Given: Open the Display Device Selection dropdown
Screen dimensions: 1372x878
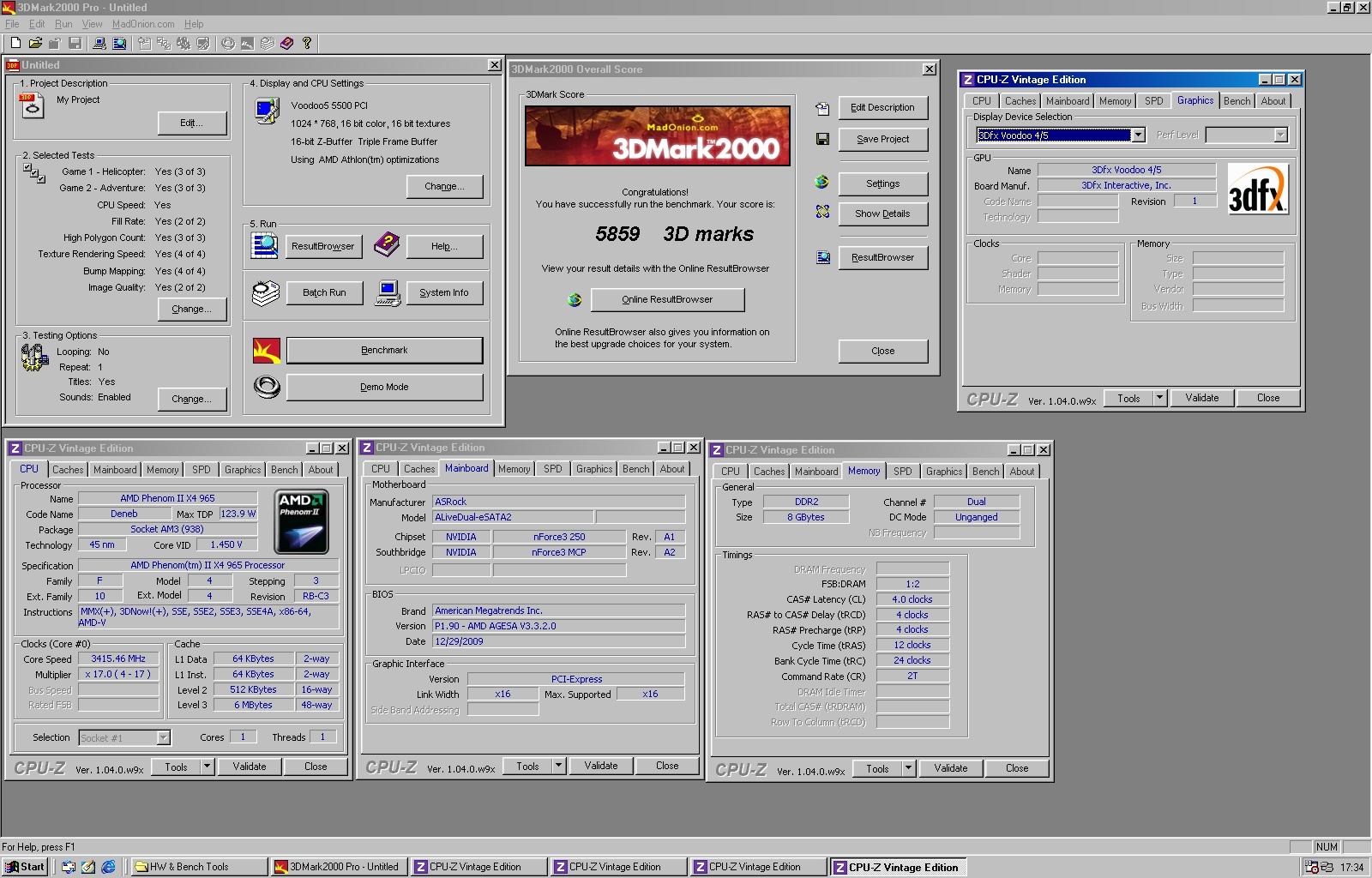Looking at the screenshot, I should tap(1138, 135).
